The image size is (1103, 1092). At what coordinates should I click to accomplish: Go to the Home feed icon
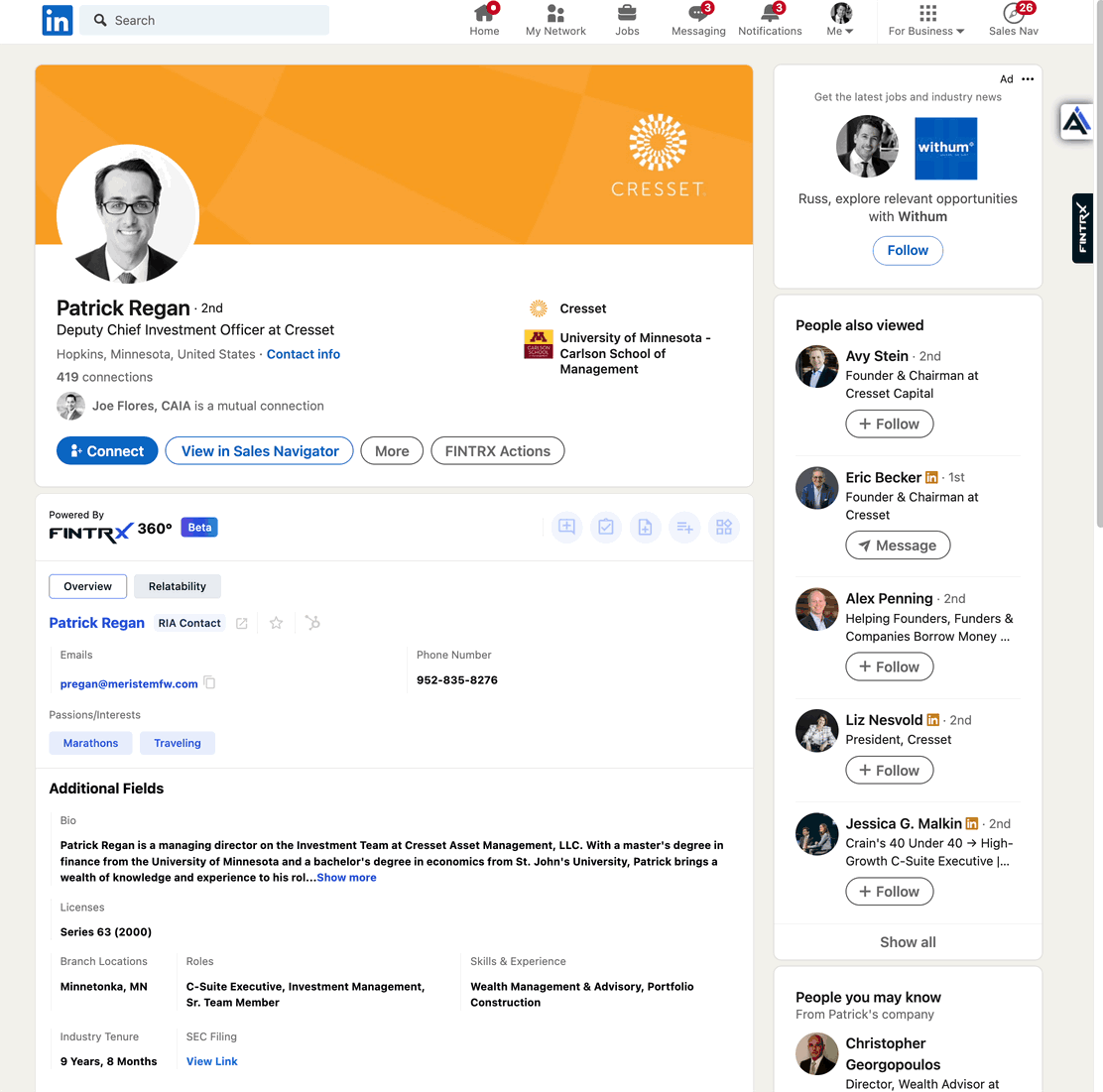[485, 13]
